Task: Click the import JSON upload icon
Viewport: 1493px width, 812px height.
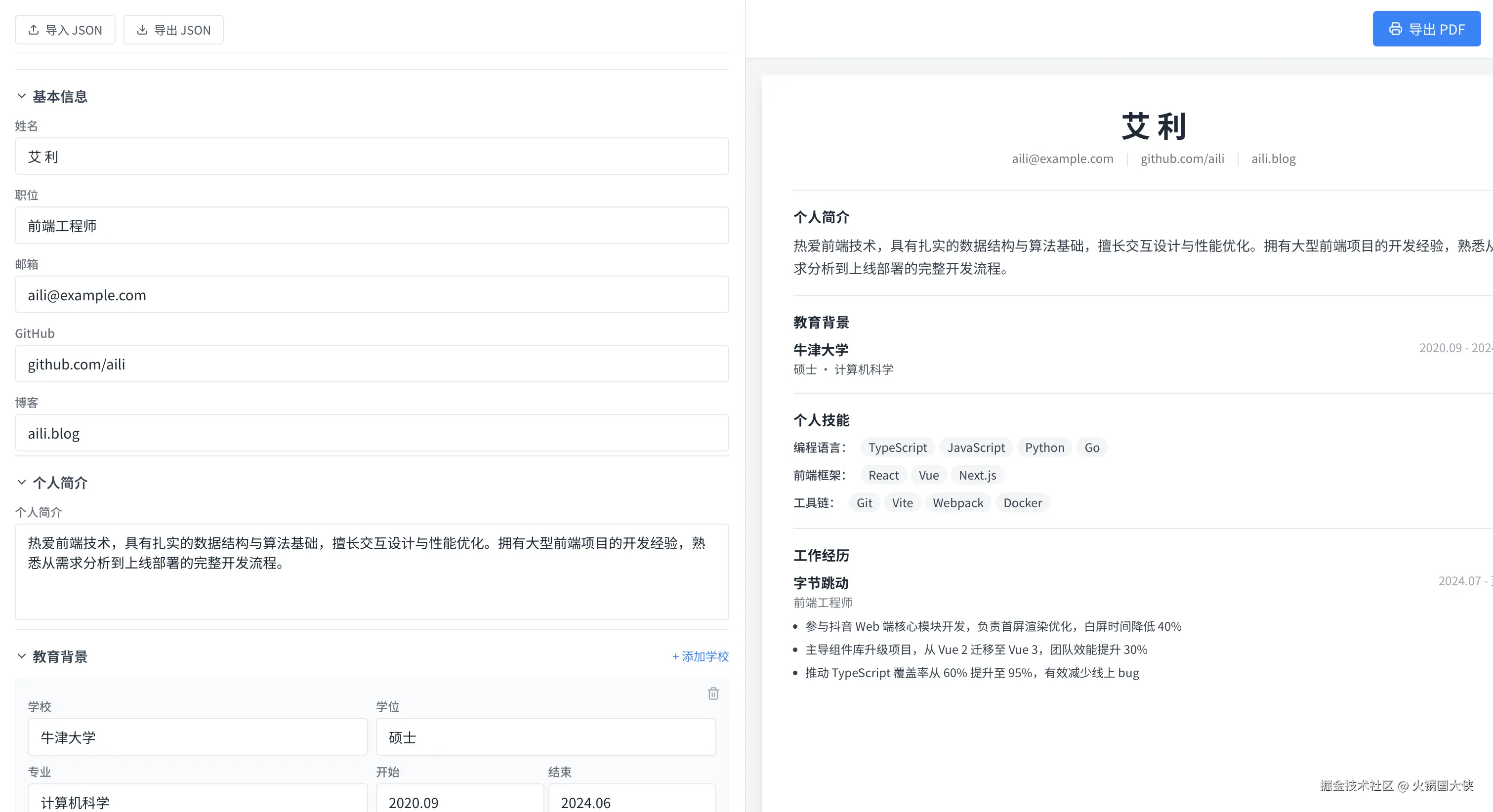Action: click(34, 30)
